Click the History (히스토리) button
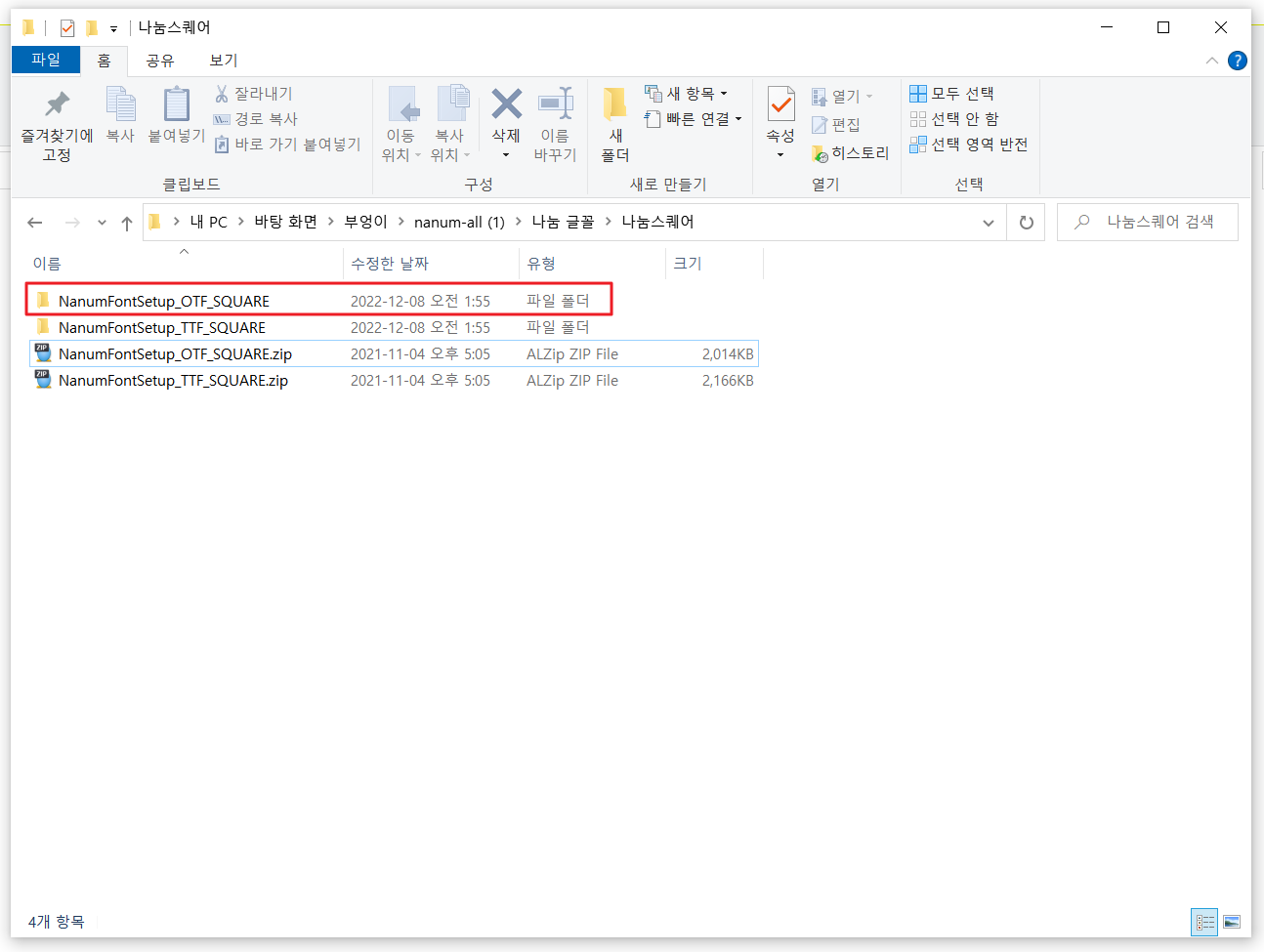This screenshot has height=952, width=1264. tap(850, 153)
